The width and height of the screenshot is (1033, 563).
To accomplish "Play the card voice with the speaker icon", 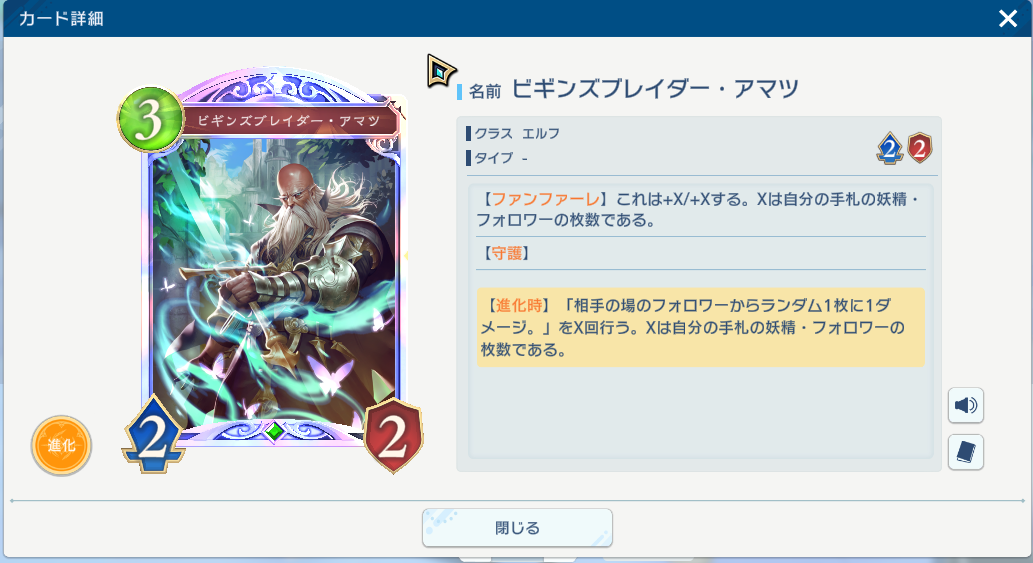I will coord(965,405).
